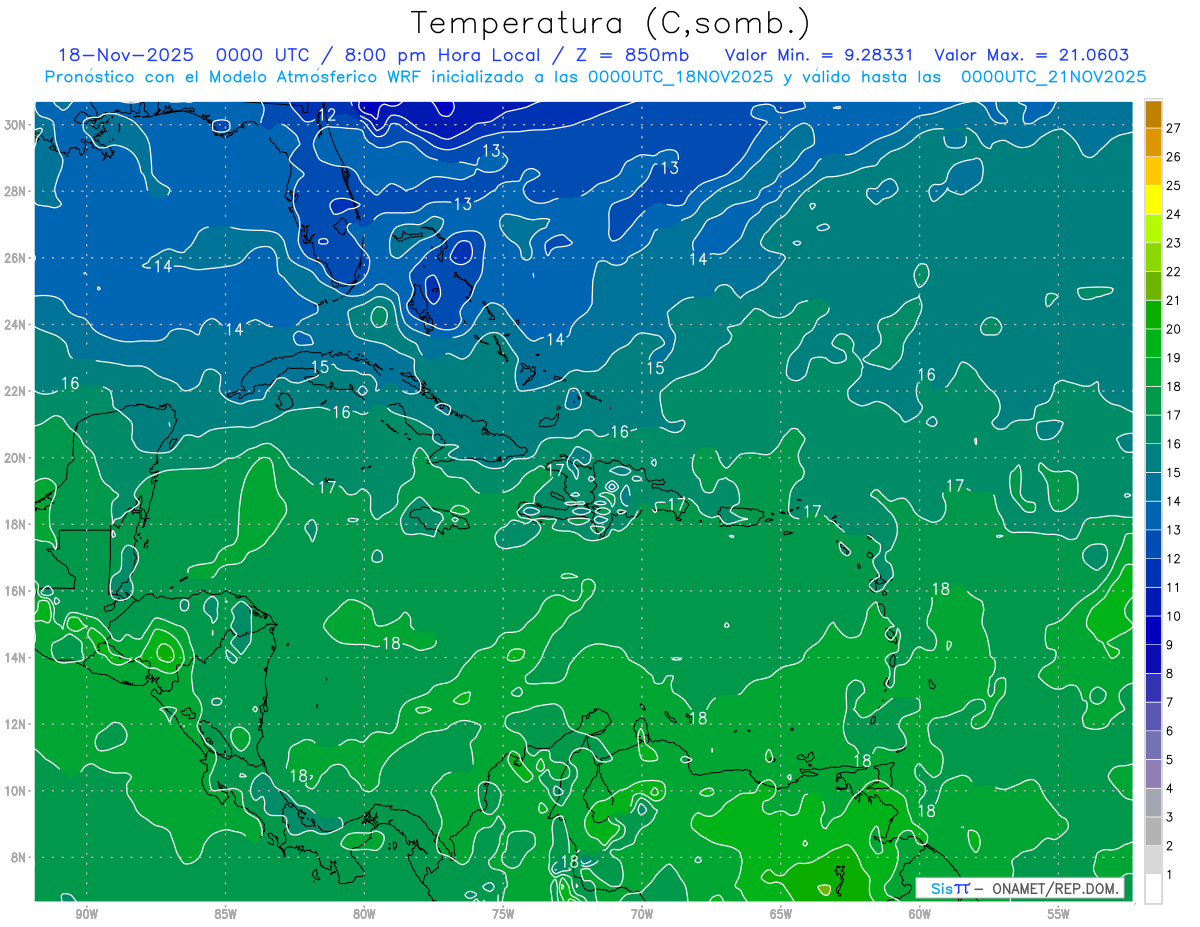The width and height of the screenshot is (1200, 927).
Task: Click the 30N latitude axis label
Action: (x=14, y=125)
